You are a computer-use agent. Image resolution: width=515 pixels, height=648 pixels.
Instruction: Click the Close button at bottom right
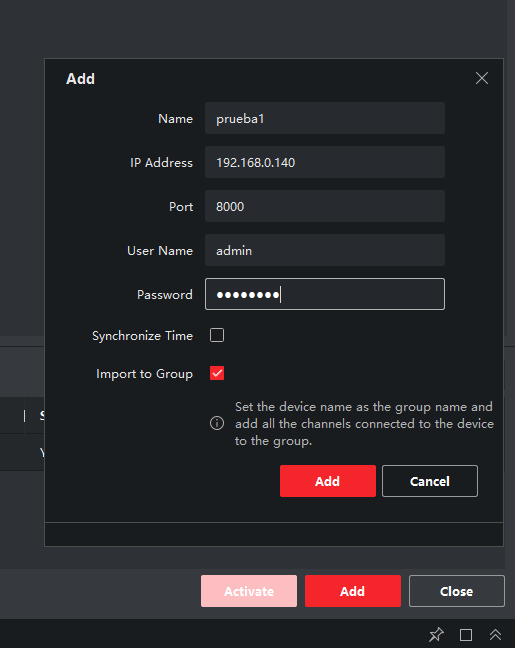click(457, 591)
